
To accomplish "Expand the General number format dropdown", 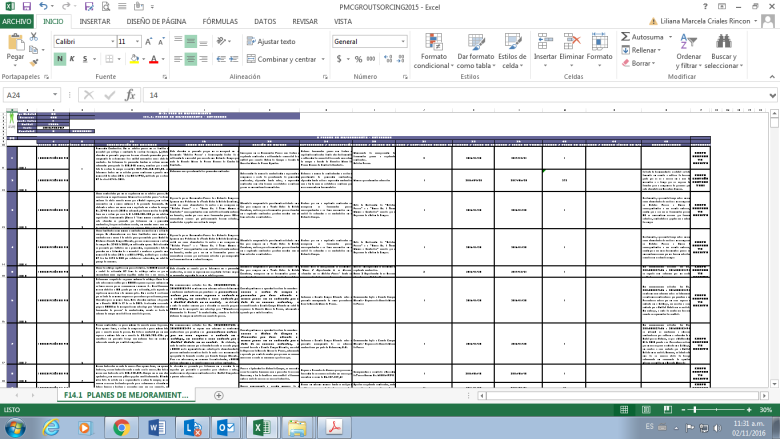I will point(404,42).
